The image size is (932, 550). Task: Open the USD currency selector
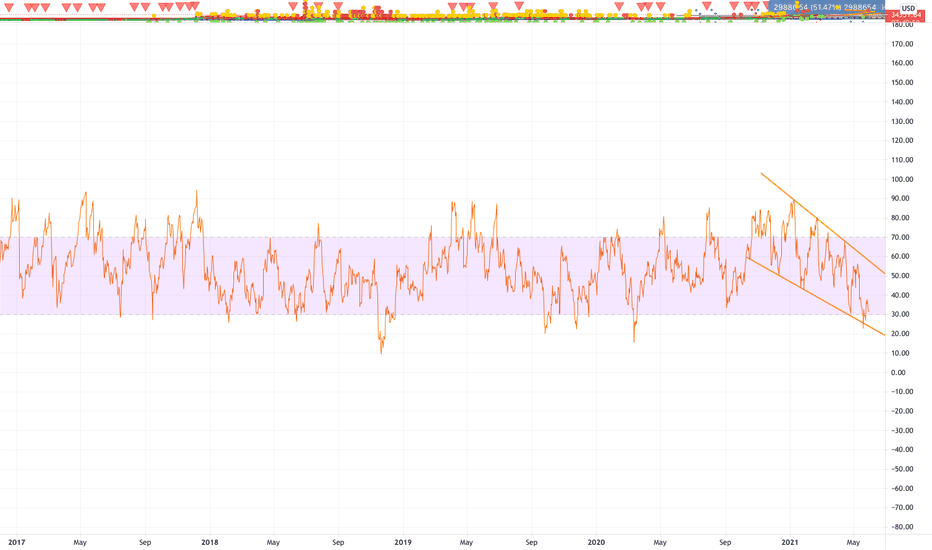(x=908, y=8)
